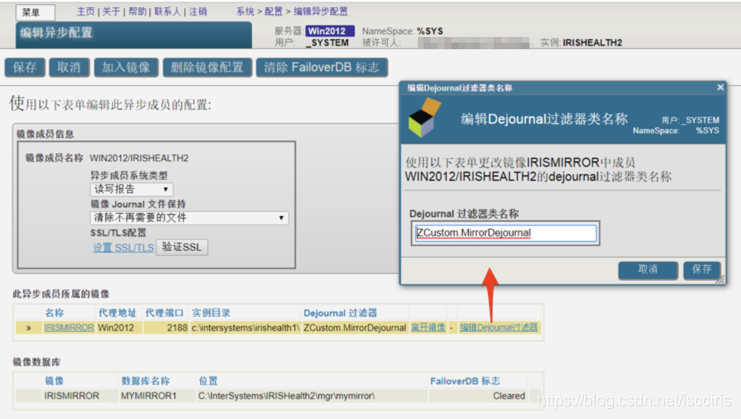Click the Win2012 server badge
This screenshot has width=741, height=419.
pyautogui.click(x=330, y=31)
